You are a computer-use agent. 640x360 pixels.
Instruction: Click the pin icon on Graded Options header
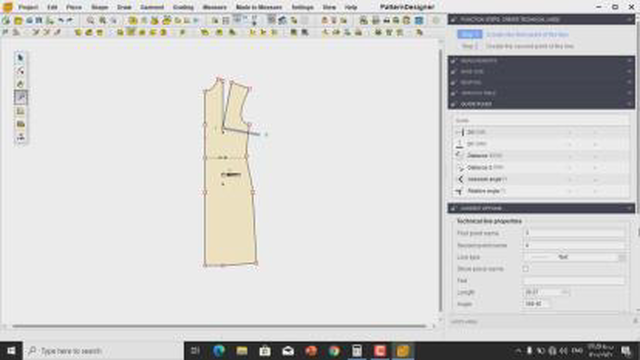click(453, 208)
